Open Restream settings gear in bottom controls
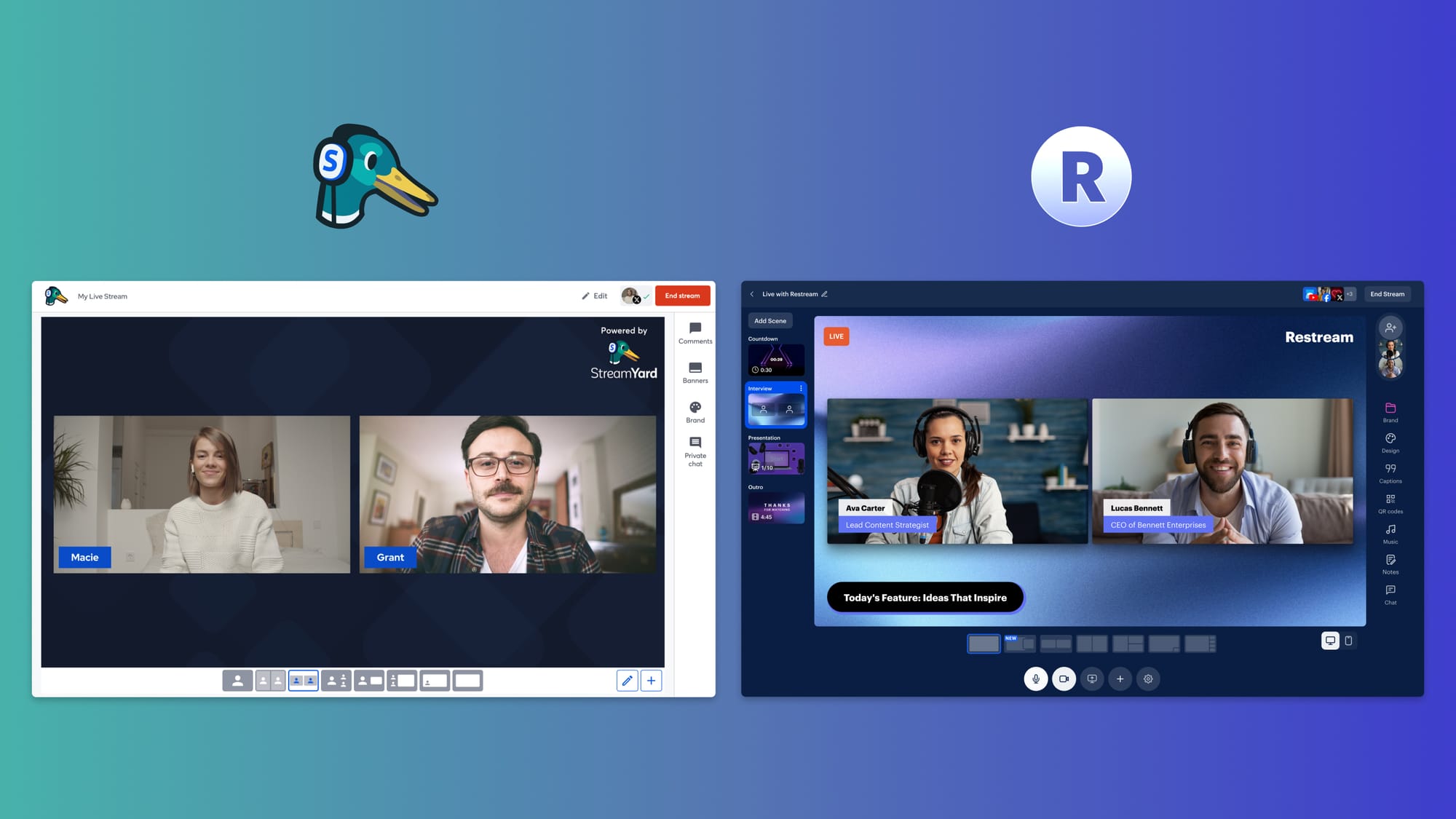 (x=1148, y=679)
